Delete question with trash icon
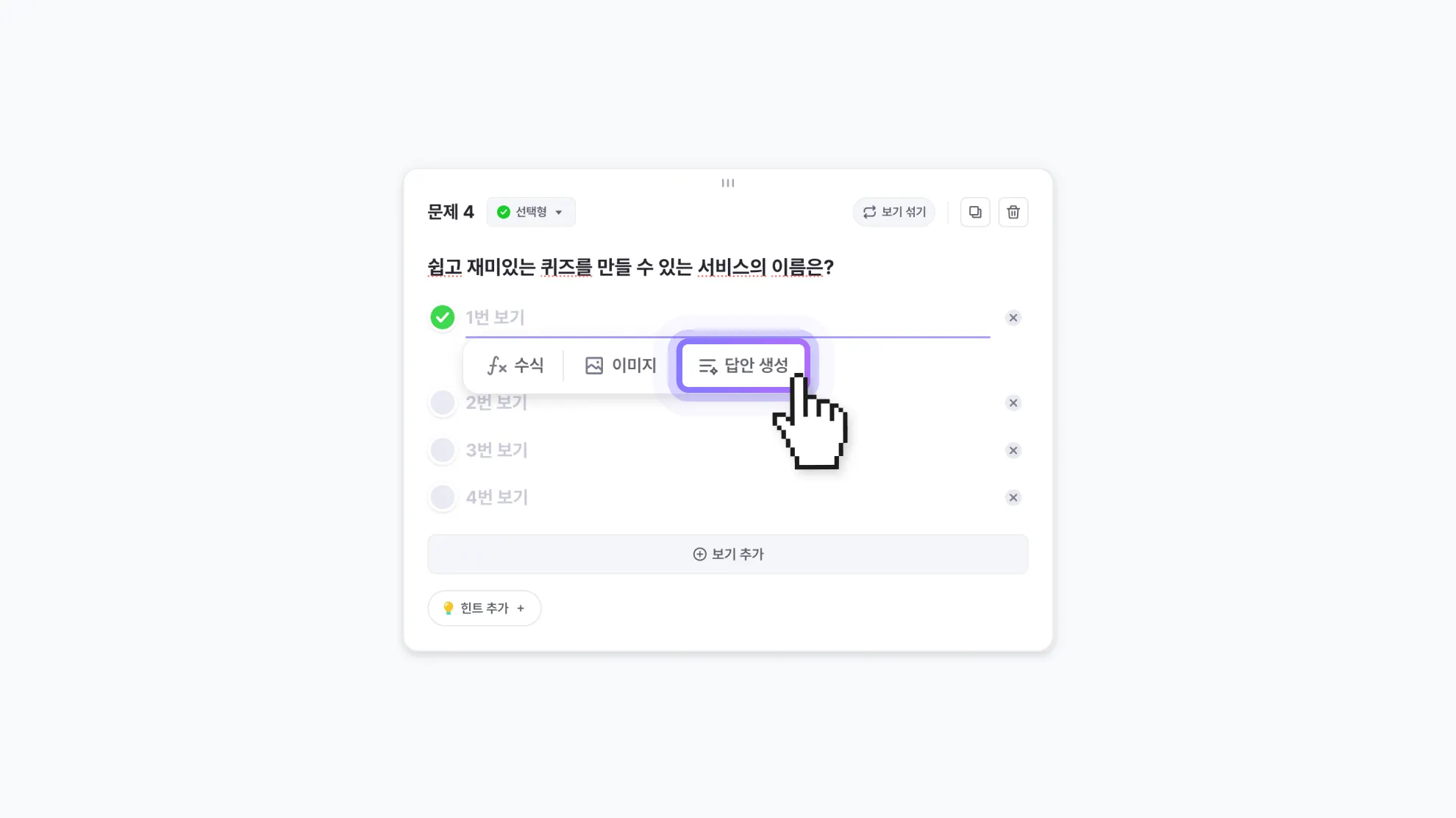The height and width of the screenshot is (818, 1456). [1013, 212]
